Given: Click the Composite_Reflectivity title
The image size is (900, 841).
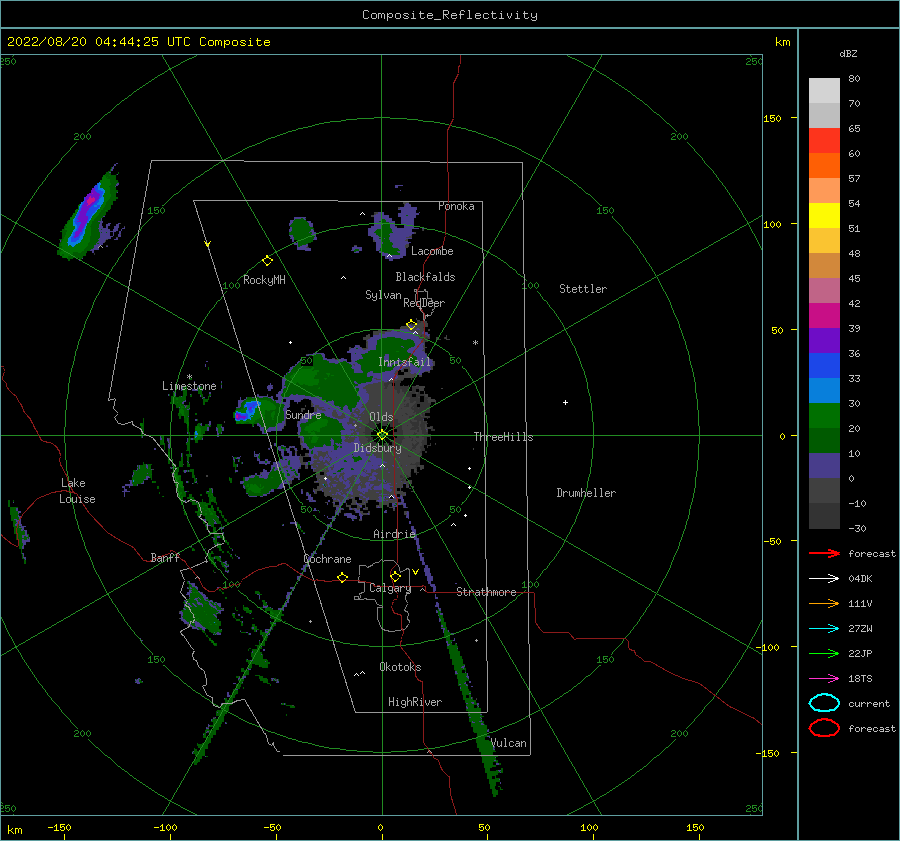Looking at the screenshot, I should click(x=450, y=15).
